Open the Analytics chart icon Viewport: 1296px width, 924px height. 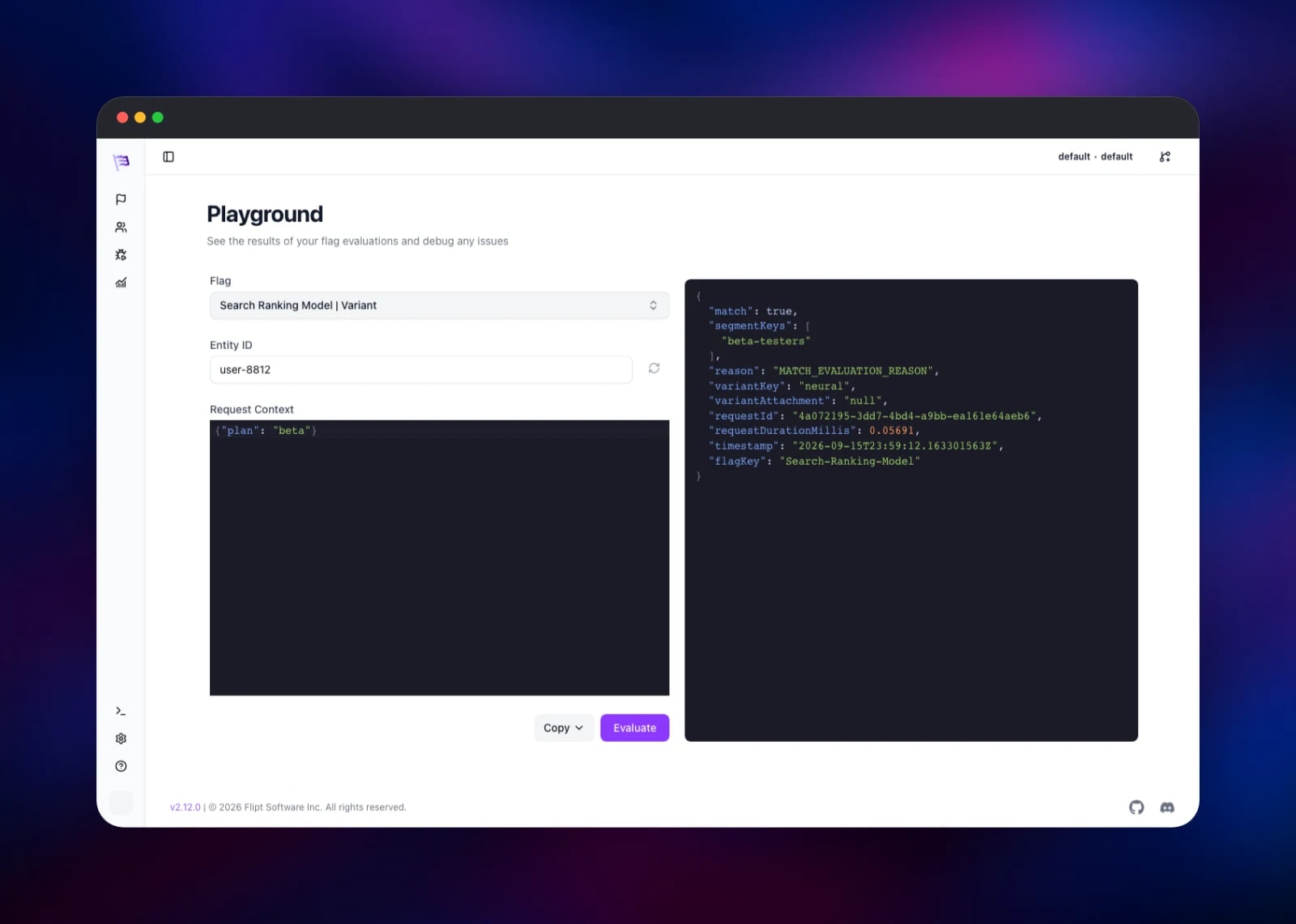[x=121, y=283]
